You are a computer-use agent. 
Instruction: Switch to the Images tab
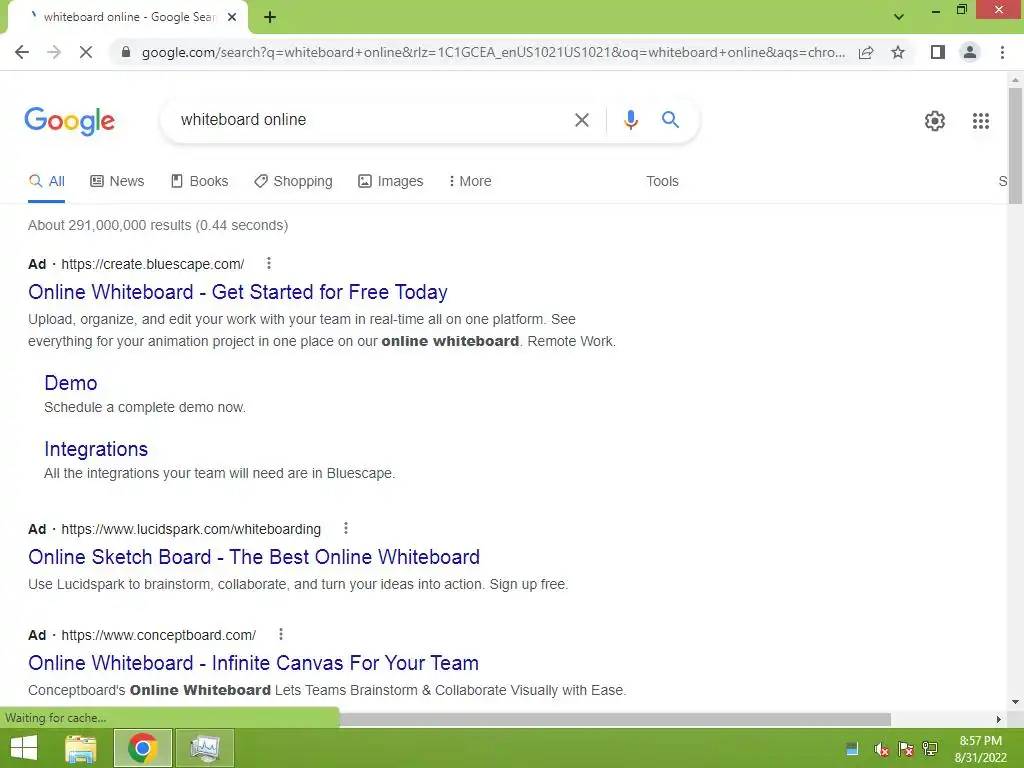391,182
